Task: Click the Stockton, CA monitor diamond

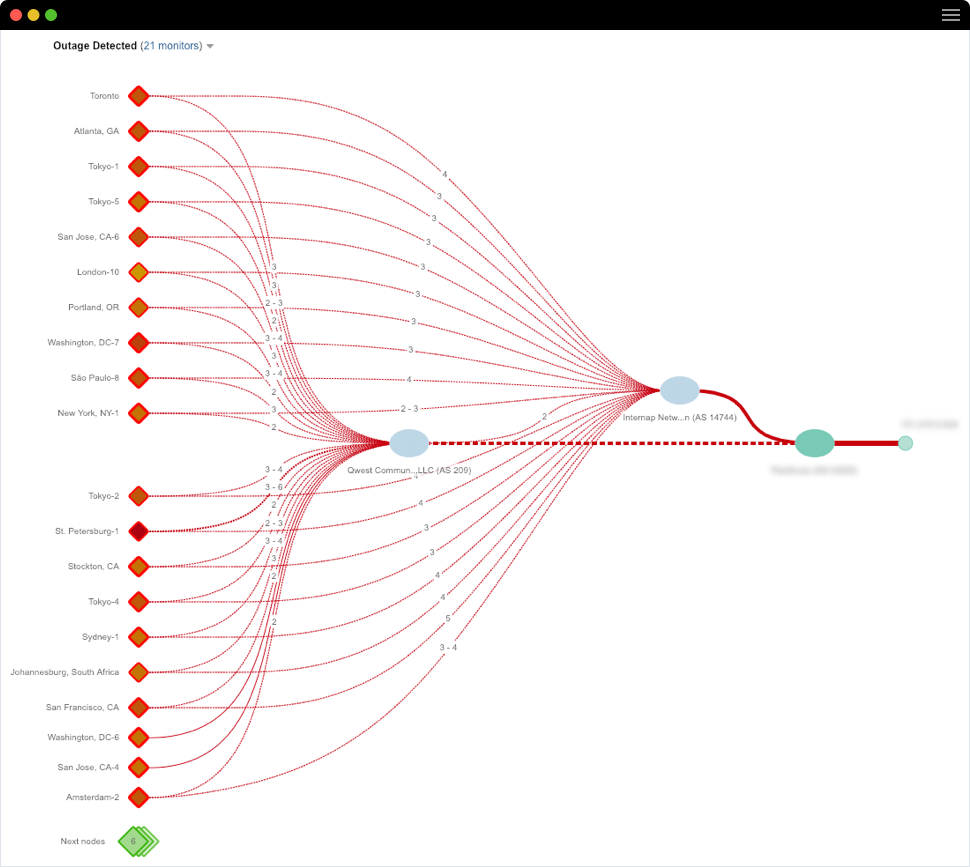Action: (x=138, y=566)
